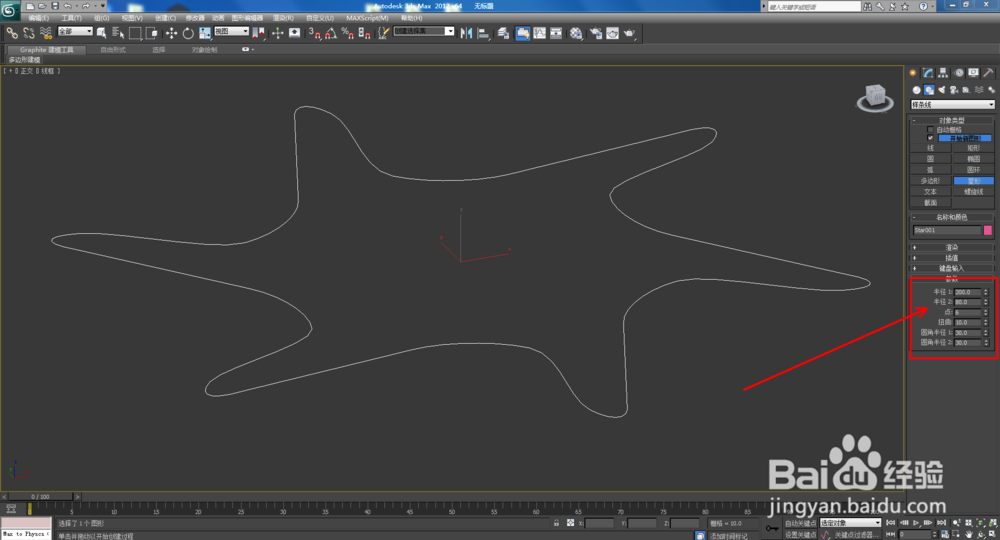Open the pink object color swatch
This screenshot has height=540, width=1000.
[988, 230]
